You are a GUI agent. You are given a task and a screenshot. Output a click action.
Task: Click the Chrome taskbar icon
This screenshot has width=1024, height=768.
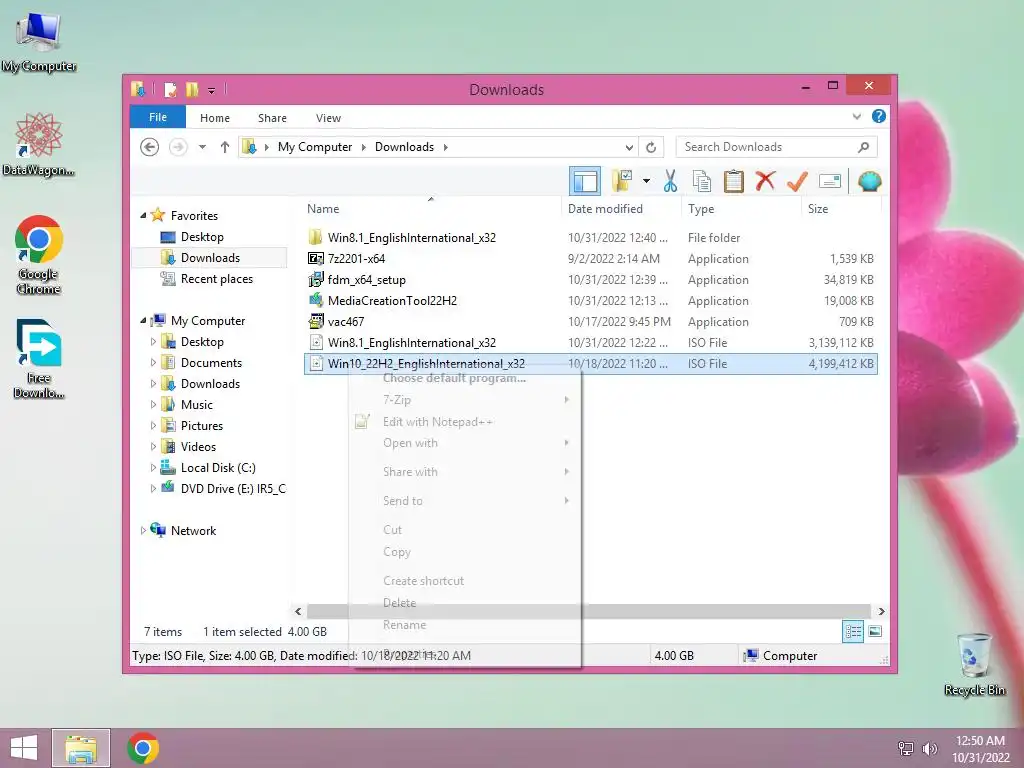pos(143,748)
